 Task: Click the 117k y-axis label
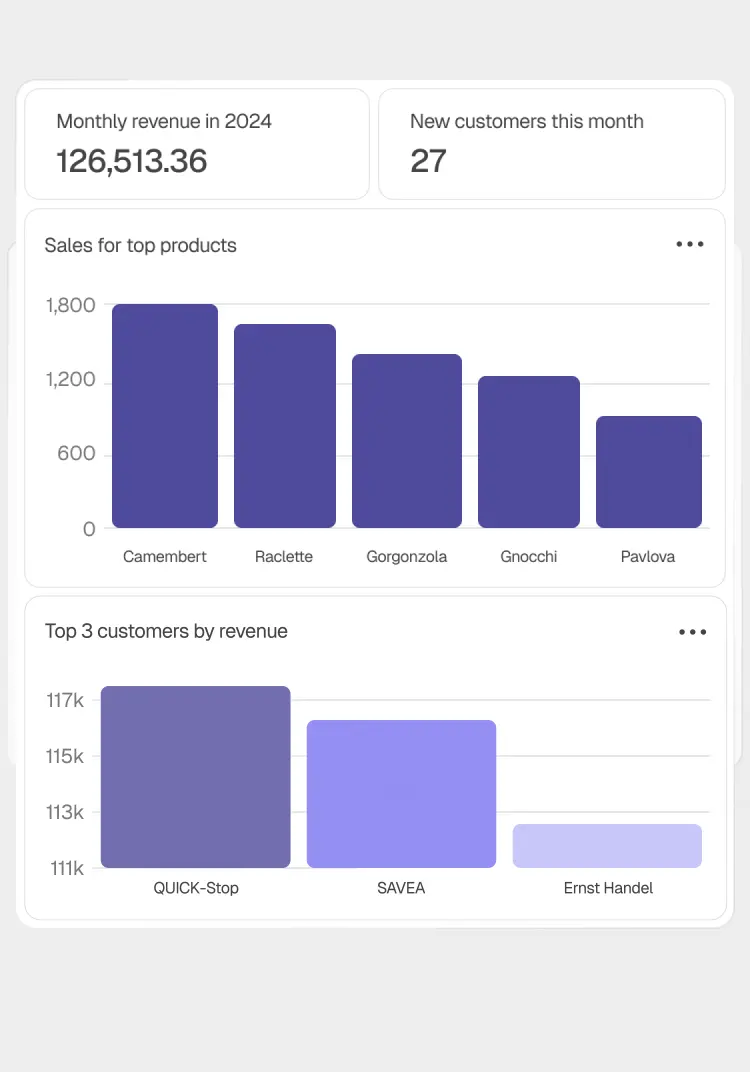pyautogui.click(x=65, y=700)
